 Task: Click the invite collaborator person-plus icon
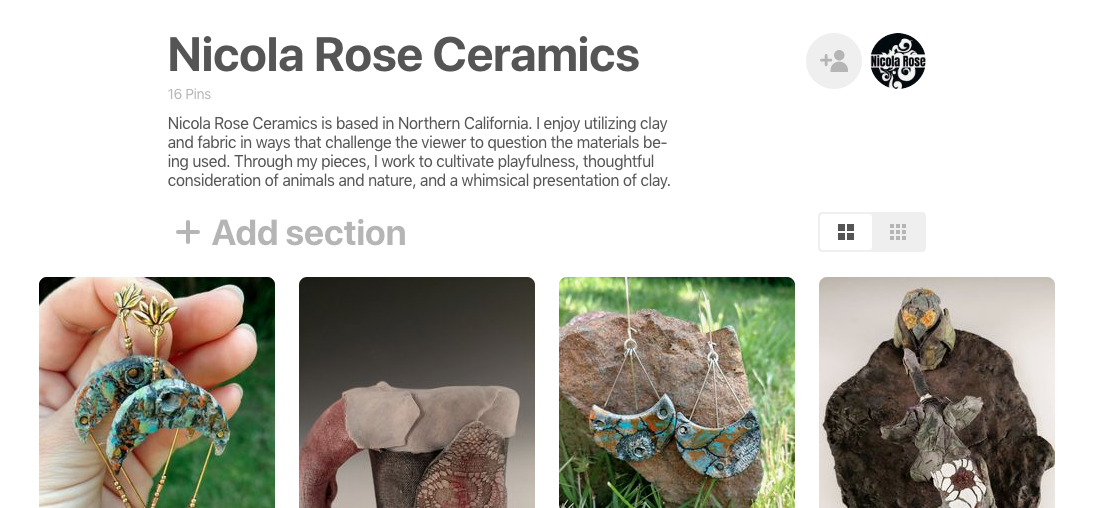[833, 61]
